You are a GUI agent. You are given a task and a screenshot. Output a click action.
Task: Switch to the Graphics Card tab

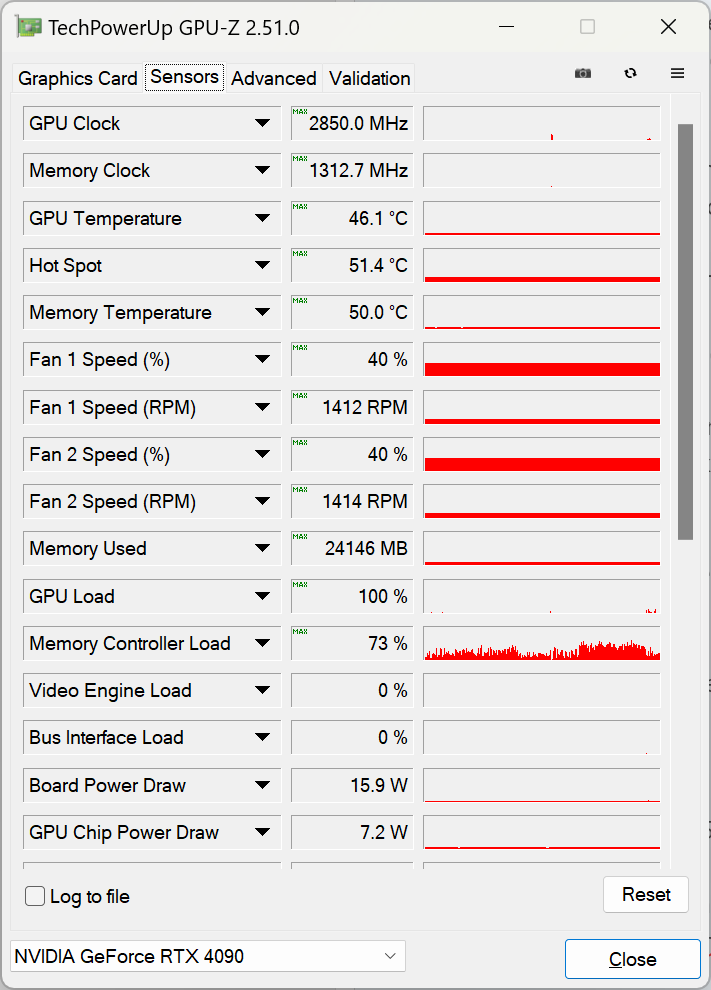[78, 78]
